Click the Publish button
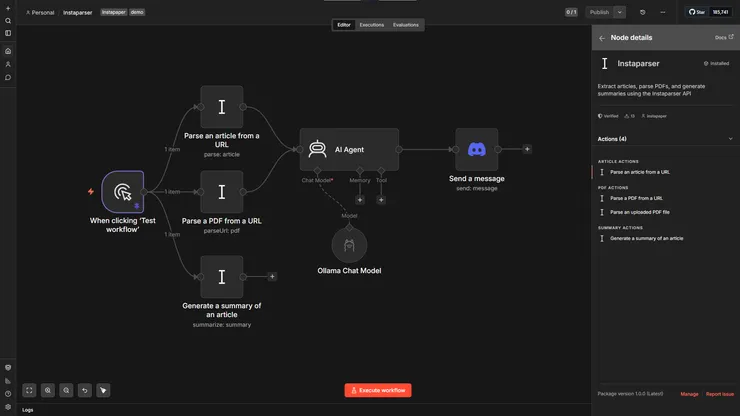This screenshot has height=416, width=740. click(599, 12)
